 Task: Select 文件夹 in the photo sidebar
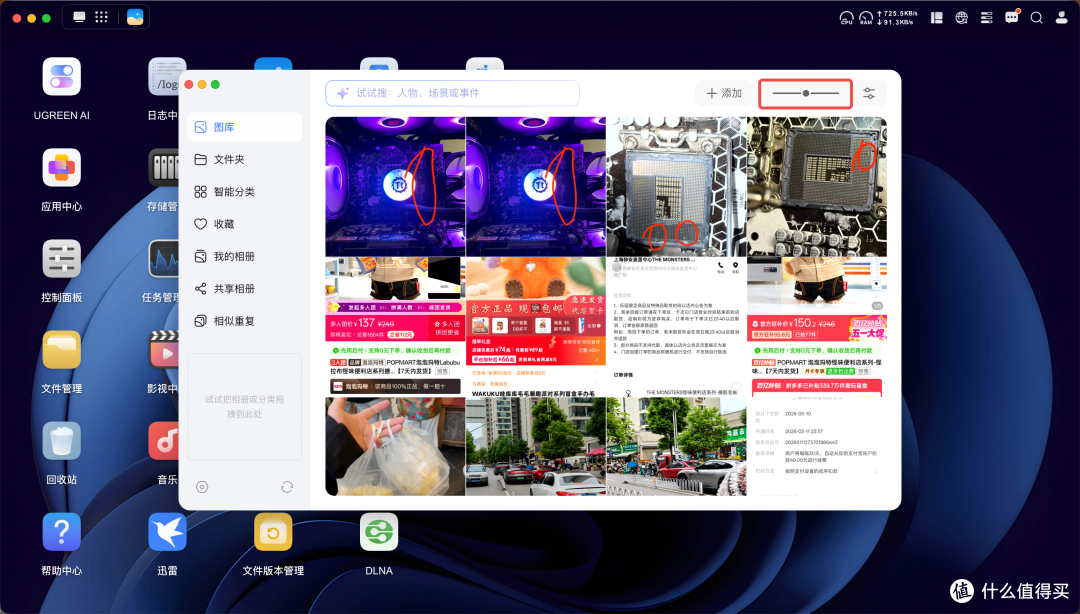click(x=245, y=159)
